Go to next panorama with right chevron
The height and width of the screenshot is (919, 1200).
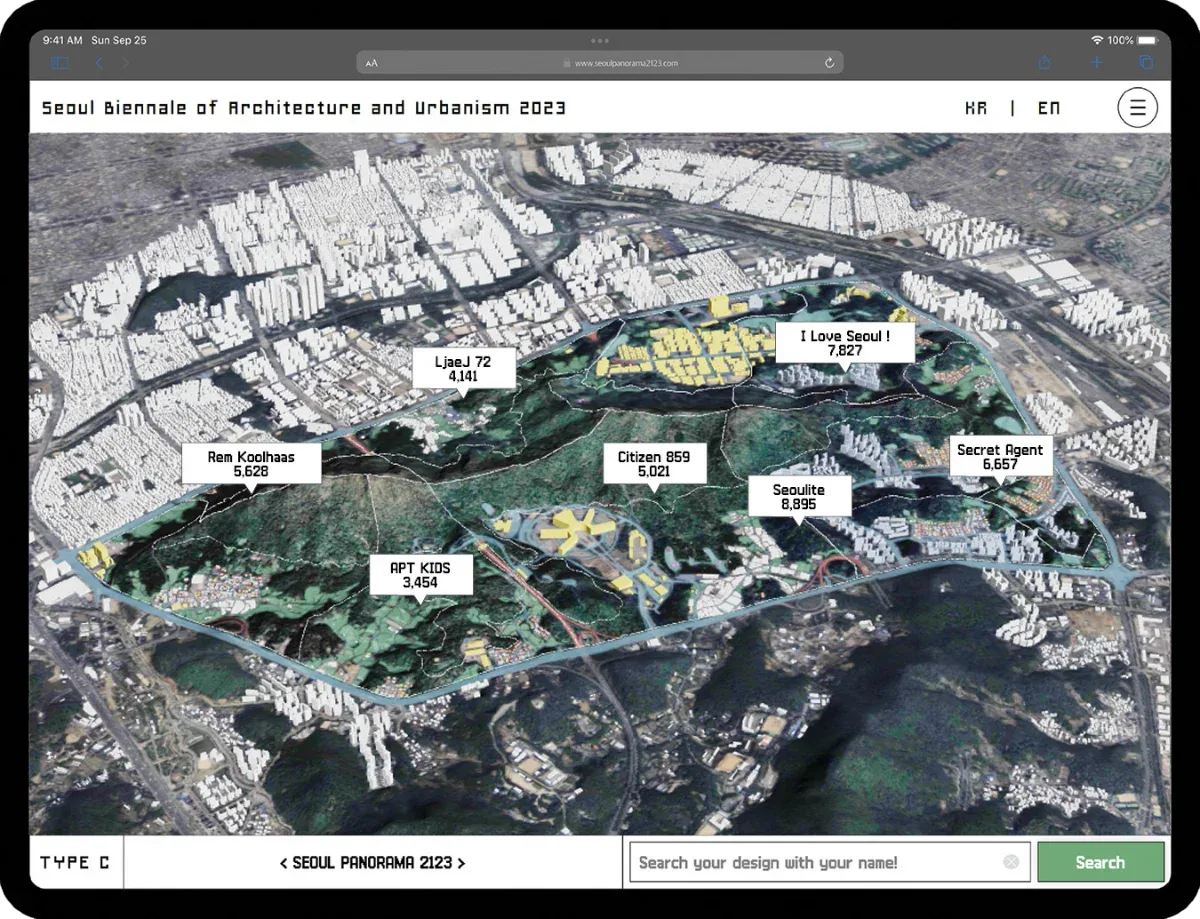point(461,862)
